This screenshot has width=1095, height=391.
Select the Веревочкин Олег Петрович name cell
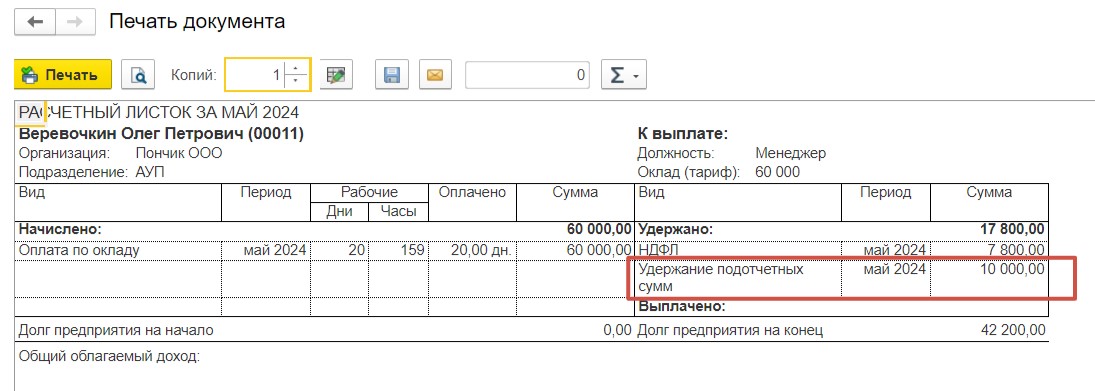[x=161, y=133]
